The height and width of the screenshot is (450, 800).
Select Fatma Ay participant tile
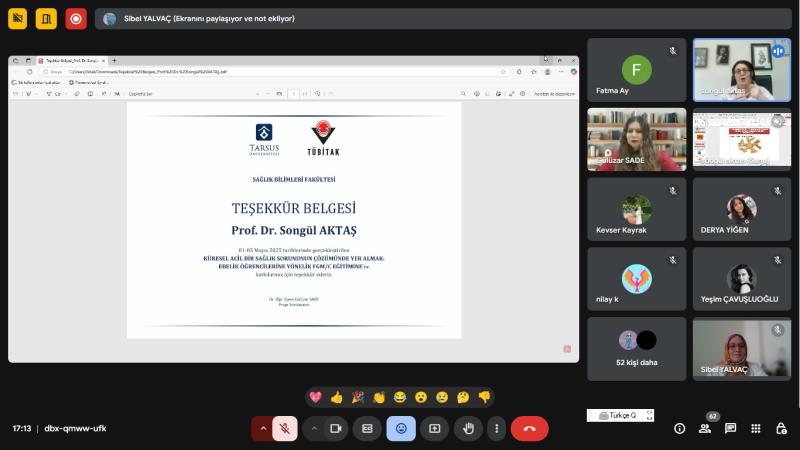coord(636,70)
